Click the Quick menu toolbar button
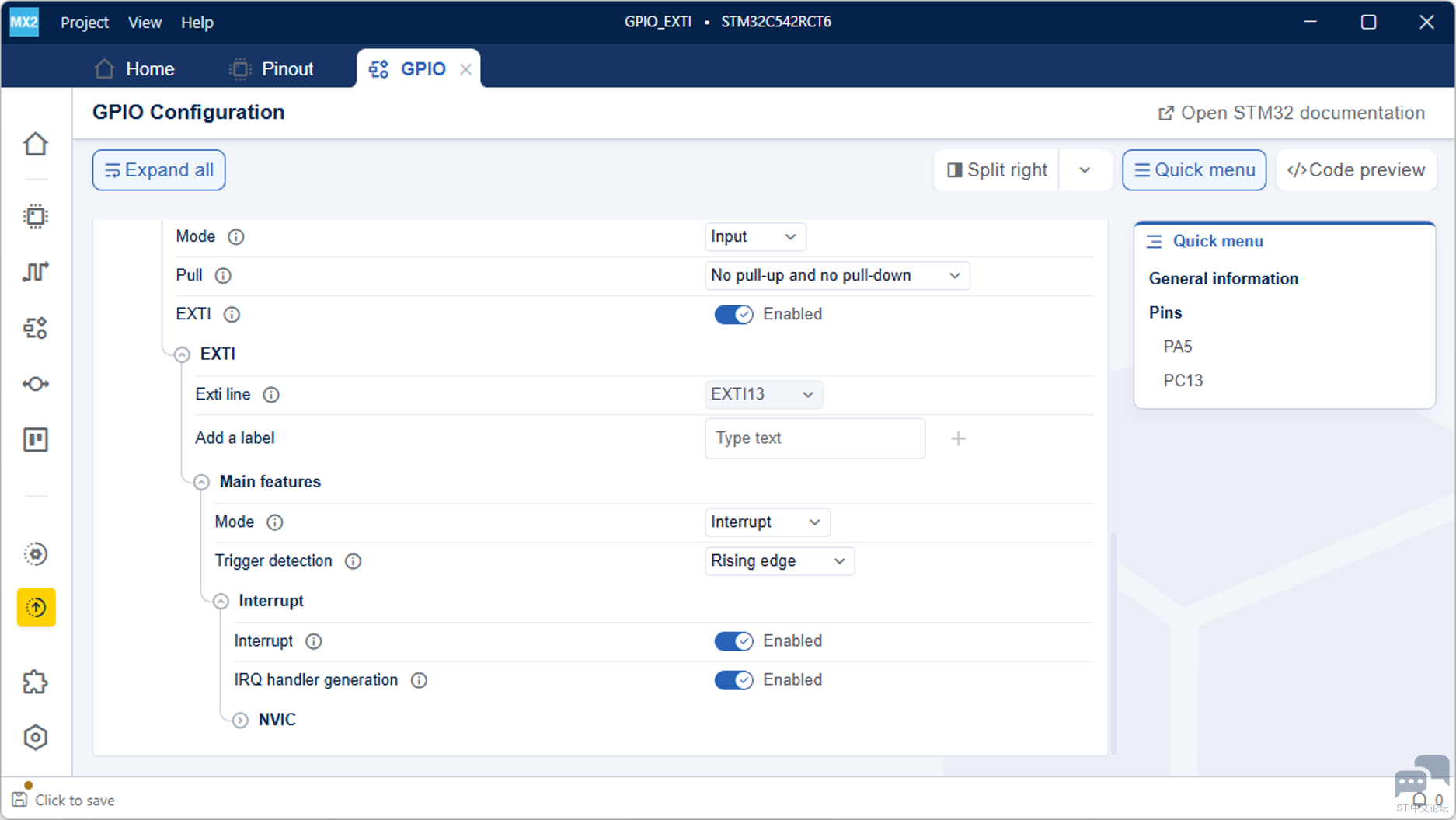 pos(1194,170)
